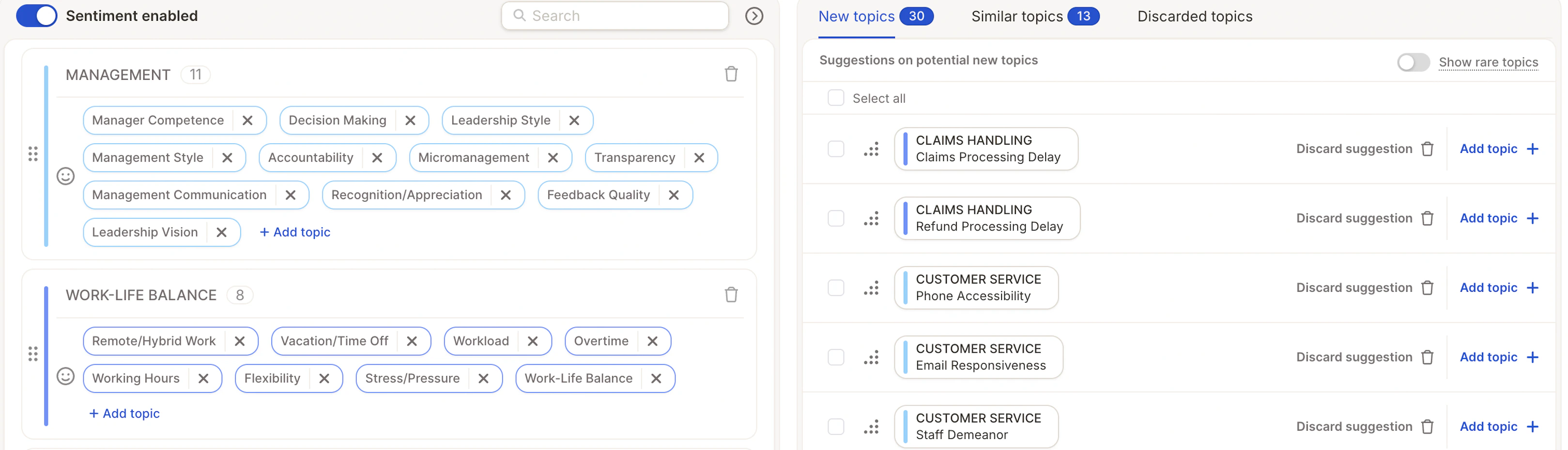Add a topic to the MANAGEMENT category
The width and height of the screenshot is (1568, 450).
[x=295, y=232]
